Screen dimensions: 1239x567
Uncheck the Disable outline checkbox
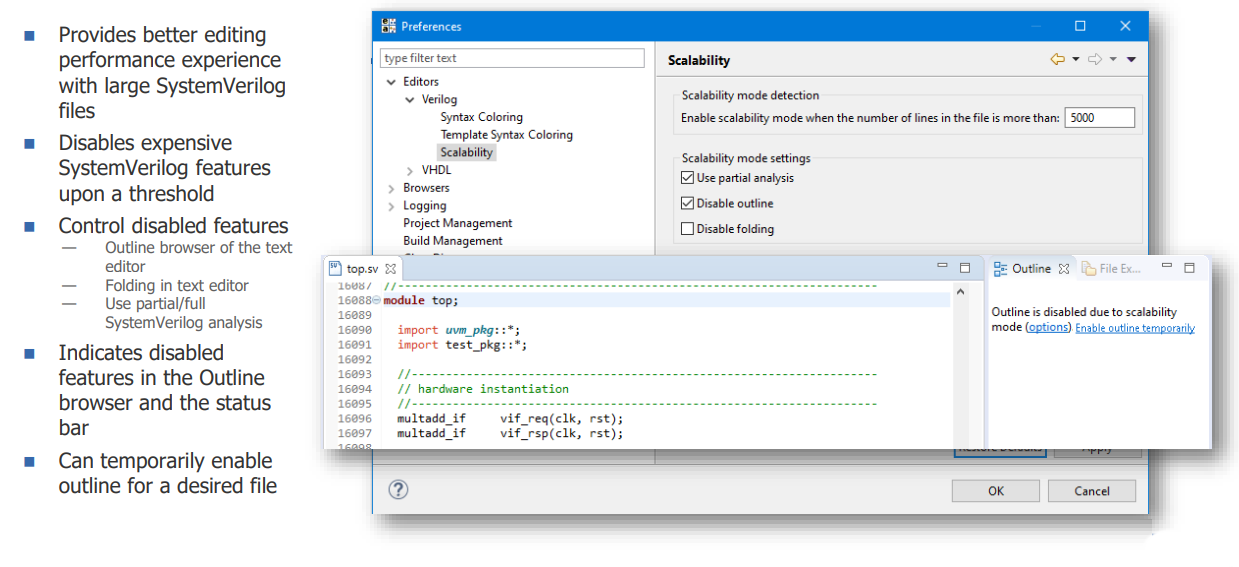click(687, 204)
